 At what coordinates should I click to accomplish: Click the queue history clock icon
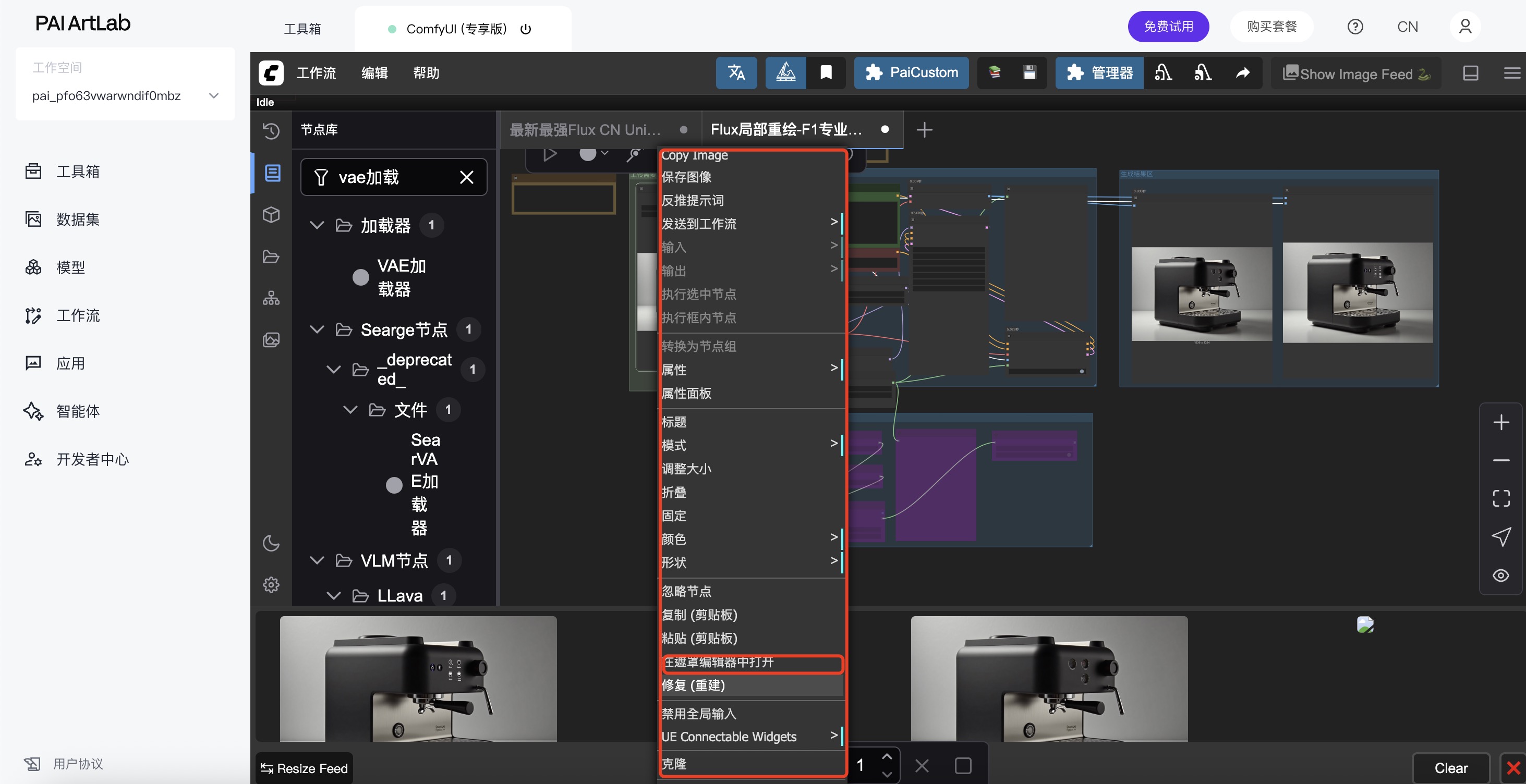pos(271,130)
